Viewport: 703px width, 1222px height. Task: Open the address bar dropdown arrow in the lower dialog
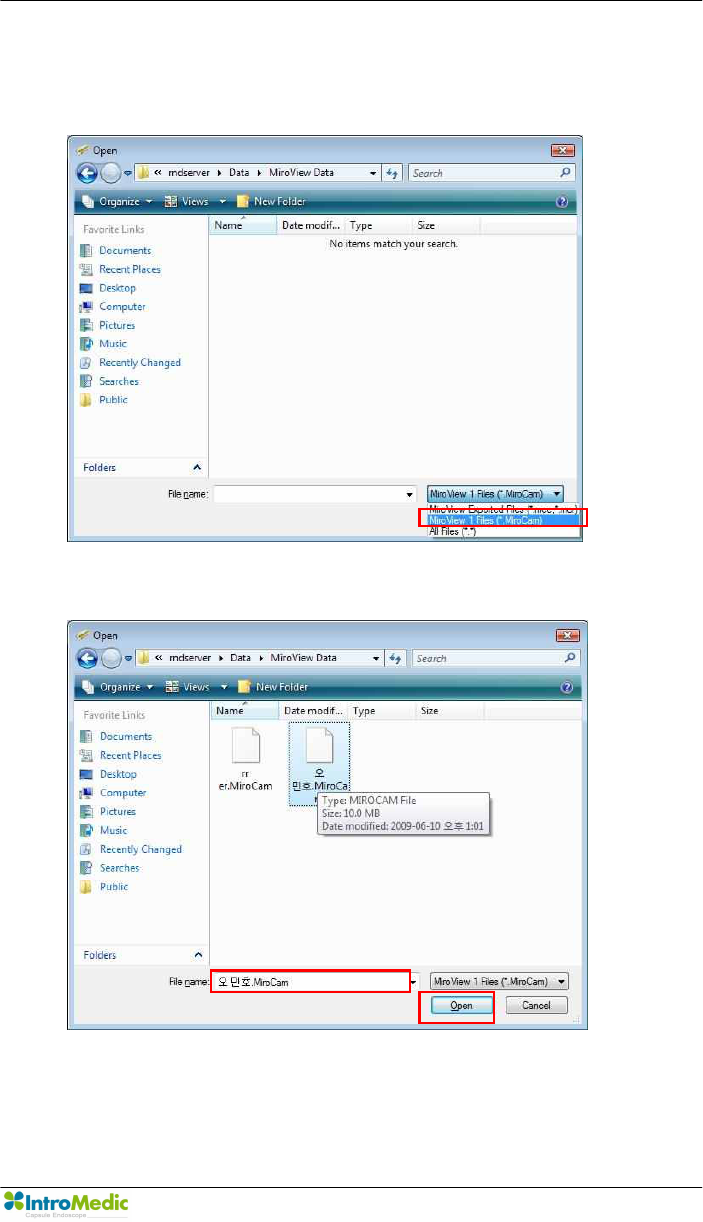pos(376,658)
